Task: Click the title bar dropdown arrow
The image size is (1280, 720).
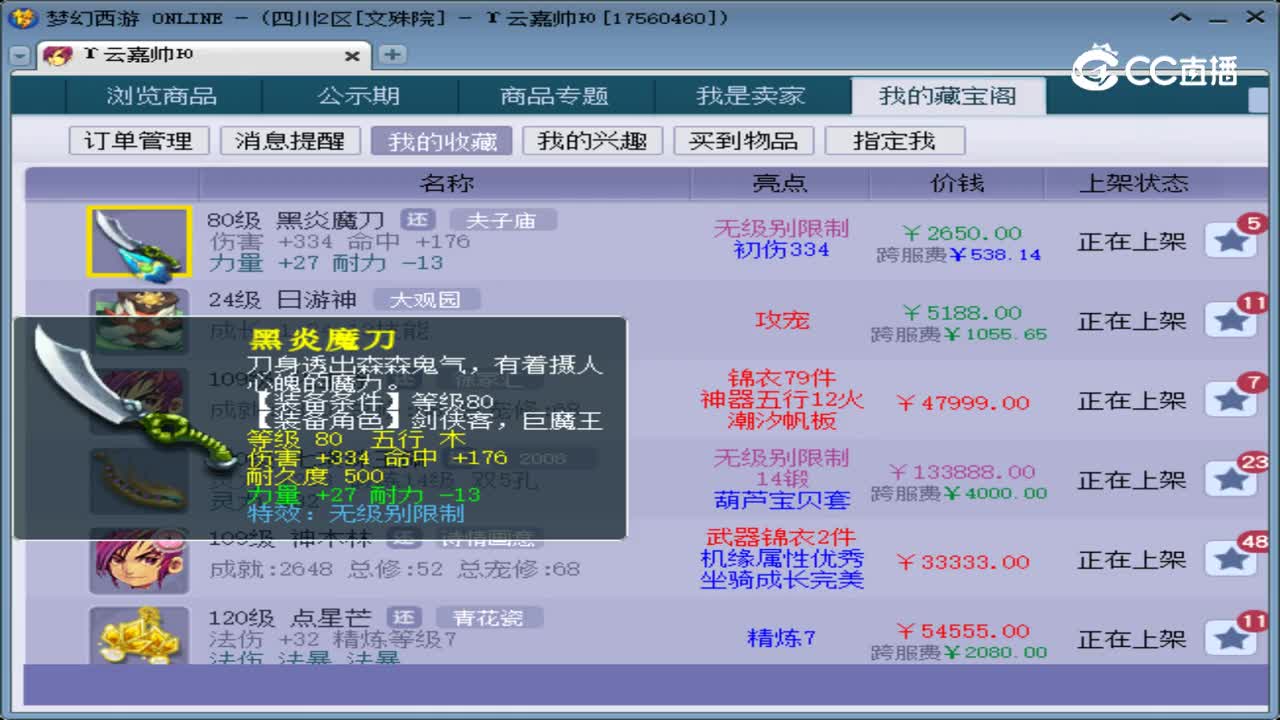Action: point(1183,19)
